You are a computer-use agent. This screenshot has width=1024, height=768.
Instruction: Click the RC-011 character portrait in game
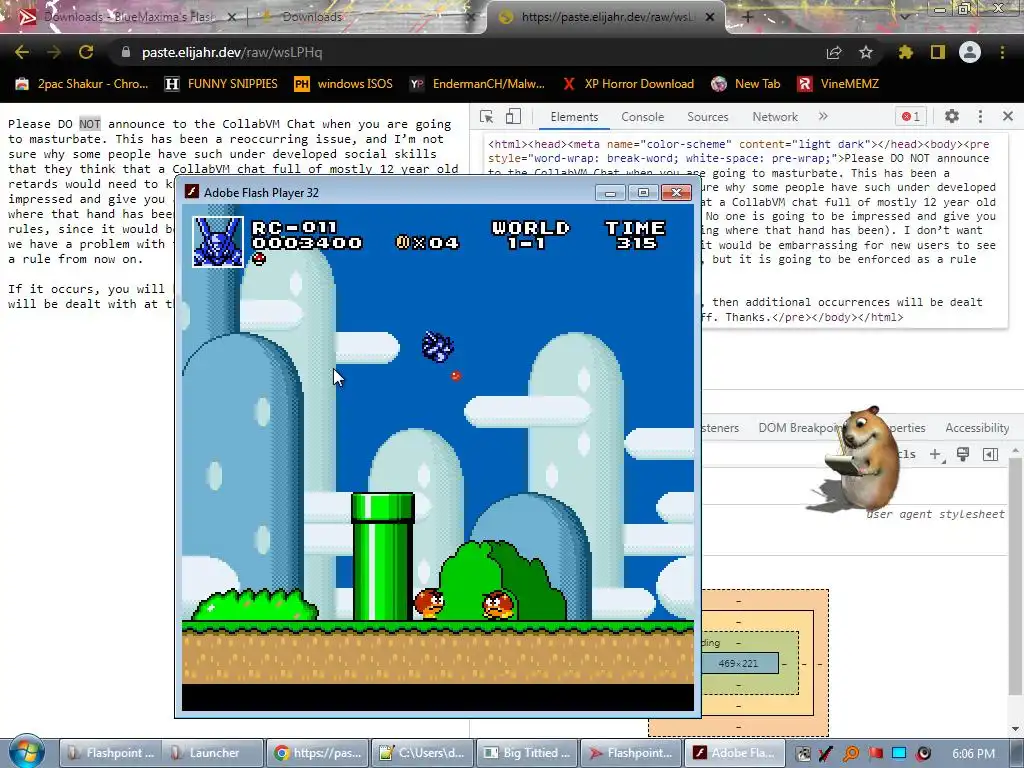[x=218, y=242]
